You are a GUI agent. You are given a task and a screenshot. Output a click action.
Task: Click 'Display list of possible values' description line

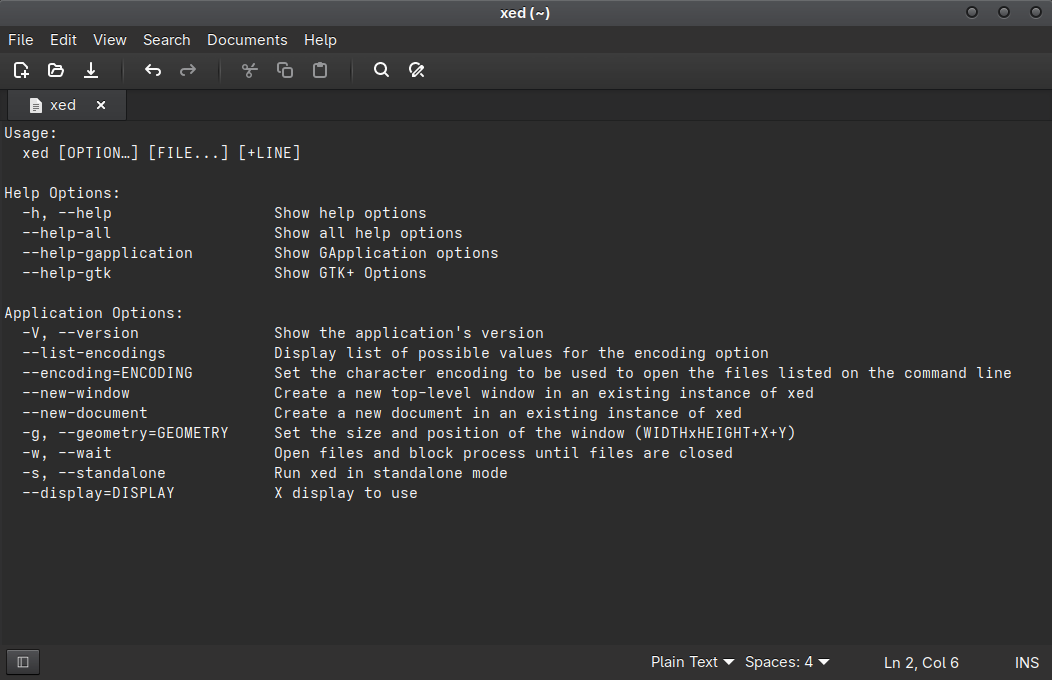click(521, 353)
